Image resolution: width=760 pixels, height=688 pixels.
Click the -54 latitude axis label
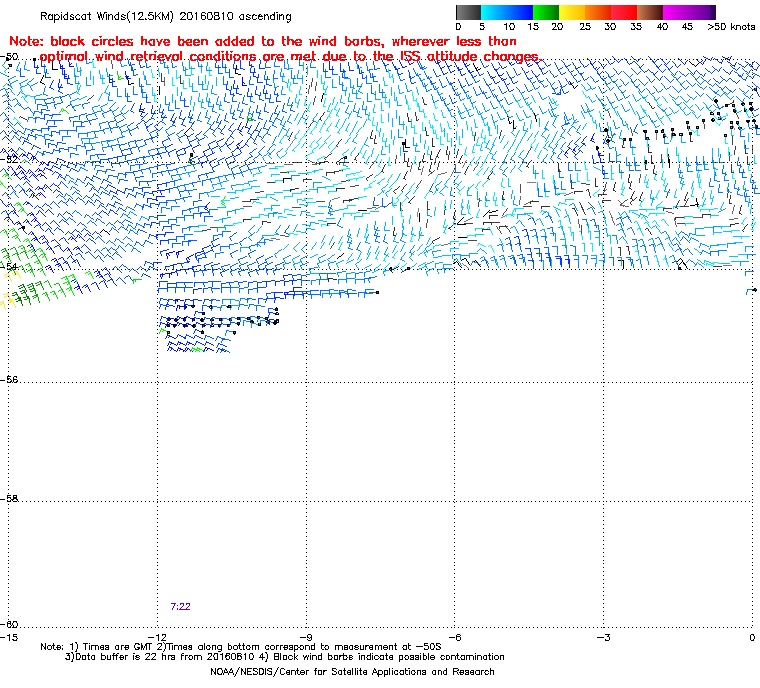point(10,267)
